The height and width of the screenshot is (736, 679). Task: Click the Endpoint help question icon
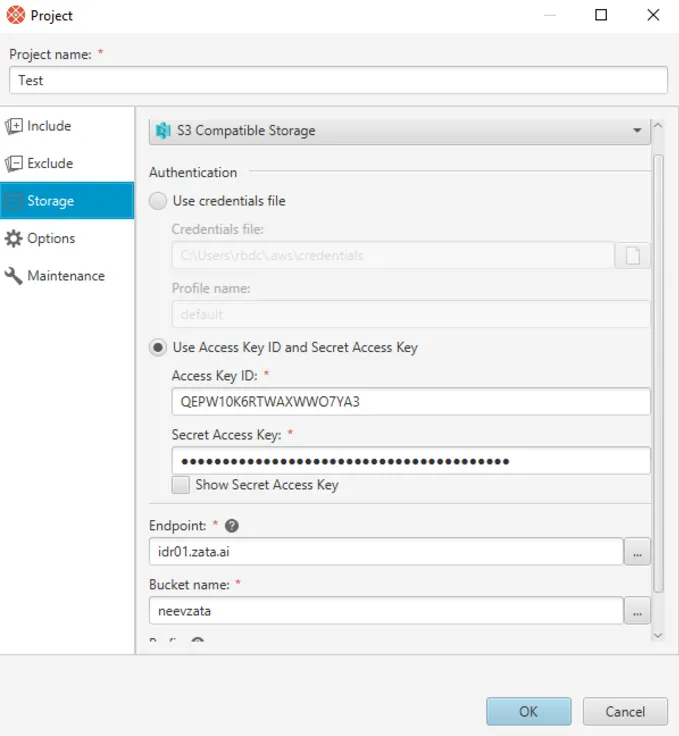[232, 526]
